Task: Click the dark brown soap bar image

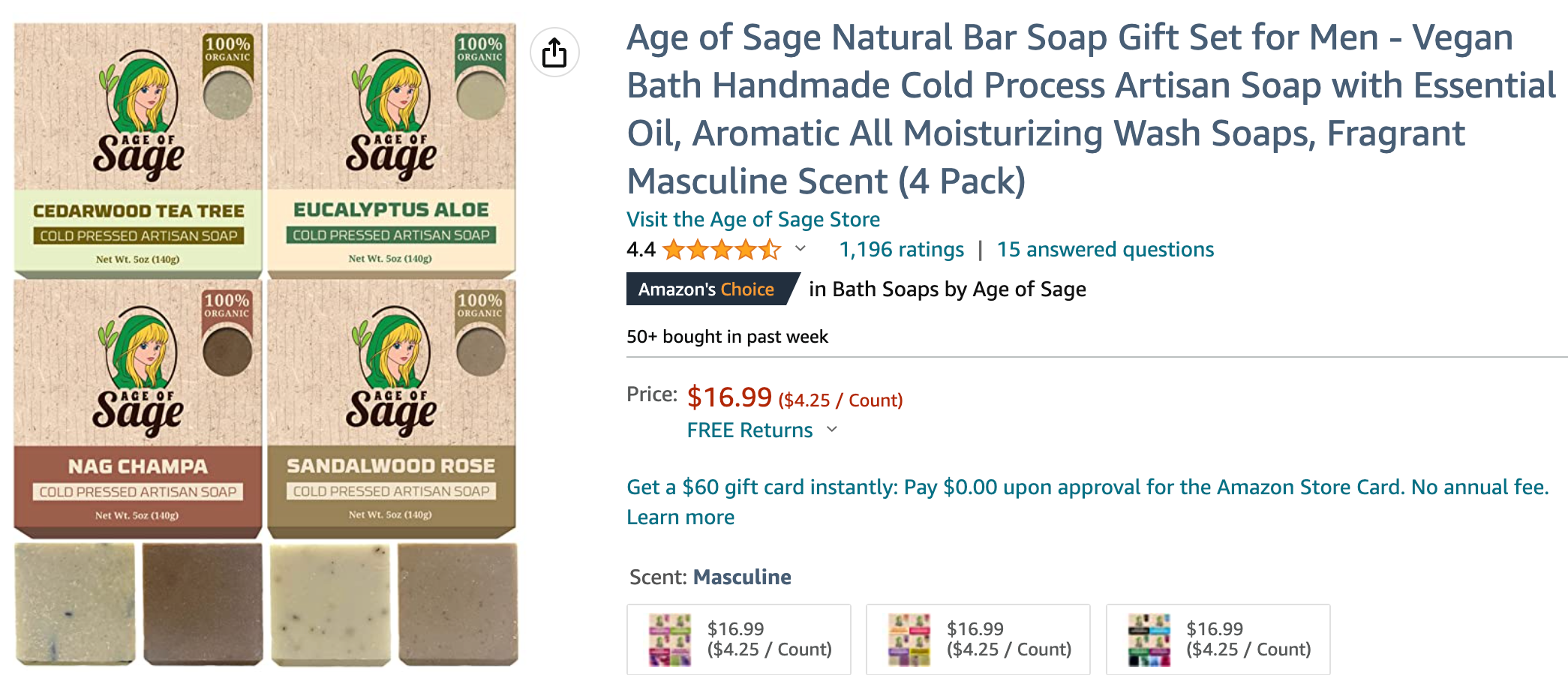Action: (x=203, y=603)
